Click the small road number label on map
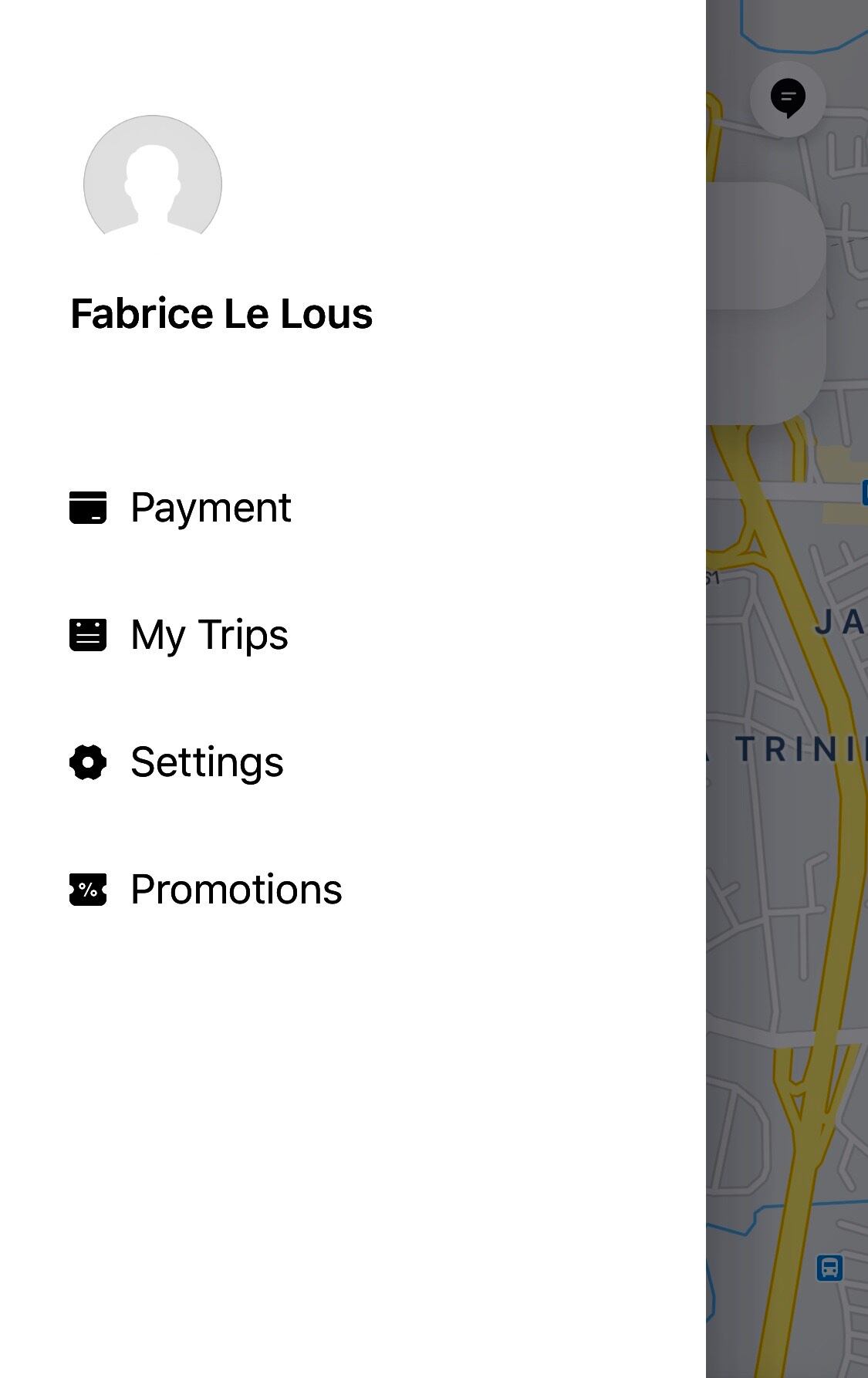This screenshot has width=868, height=1378. (x=711, y=578)
